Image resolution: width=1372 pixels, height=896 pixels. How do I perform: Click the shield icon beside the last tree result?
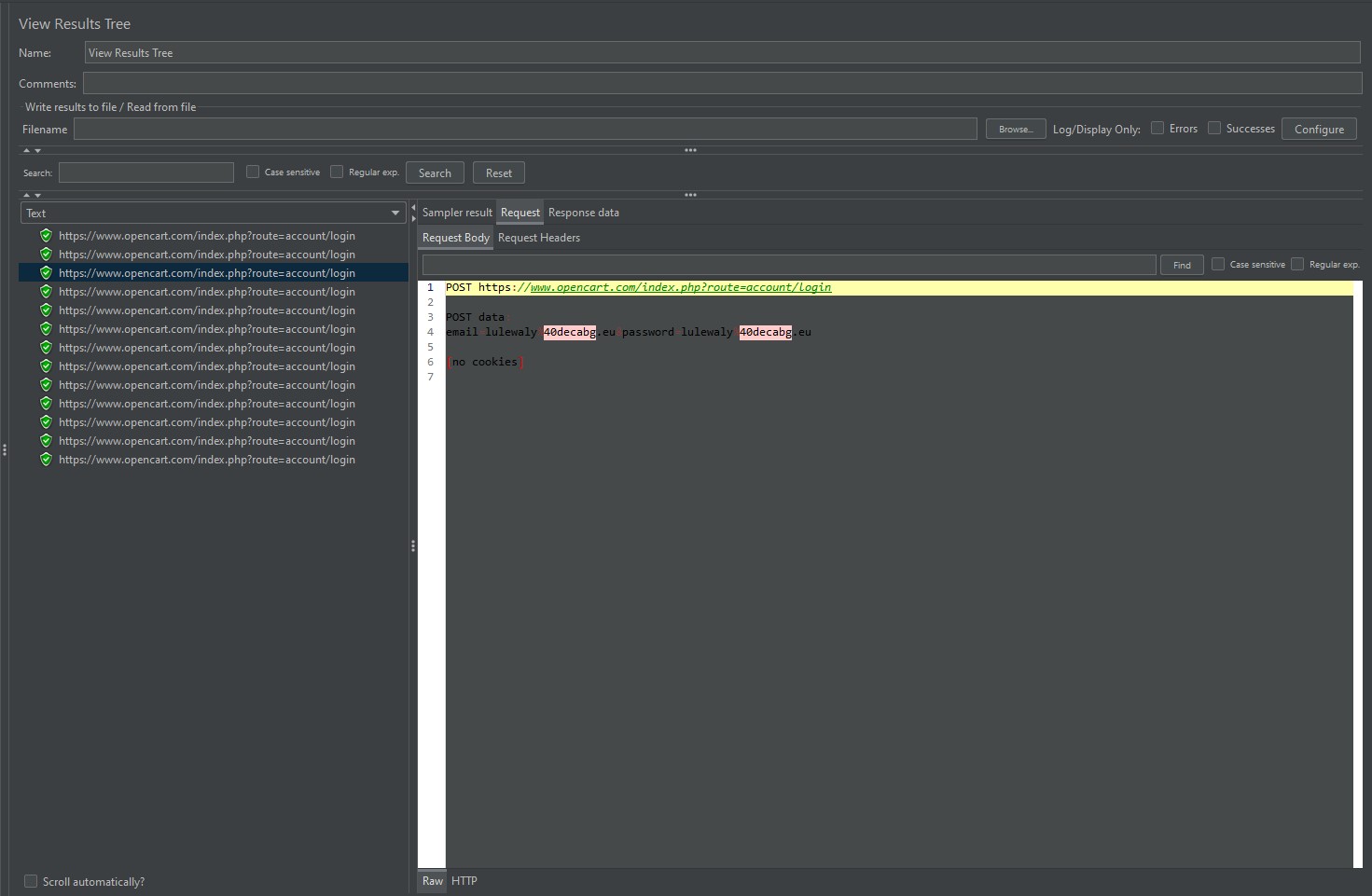pos(46,459)
